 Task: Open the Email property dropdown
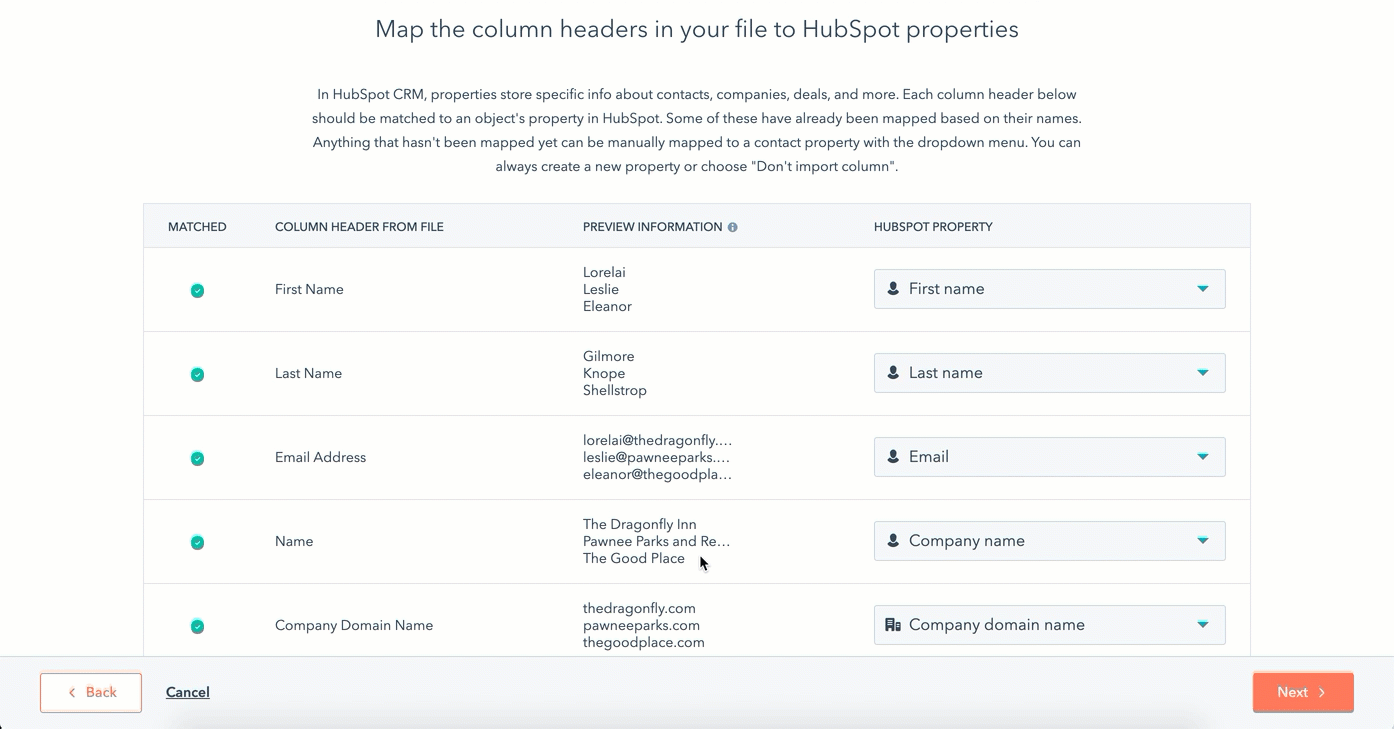click(x=1202, y=457)
